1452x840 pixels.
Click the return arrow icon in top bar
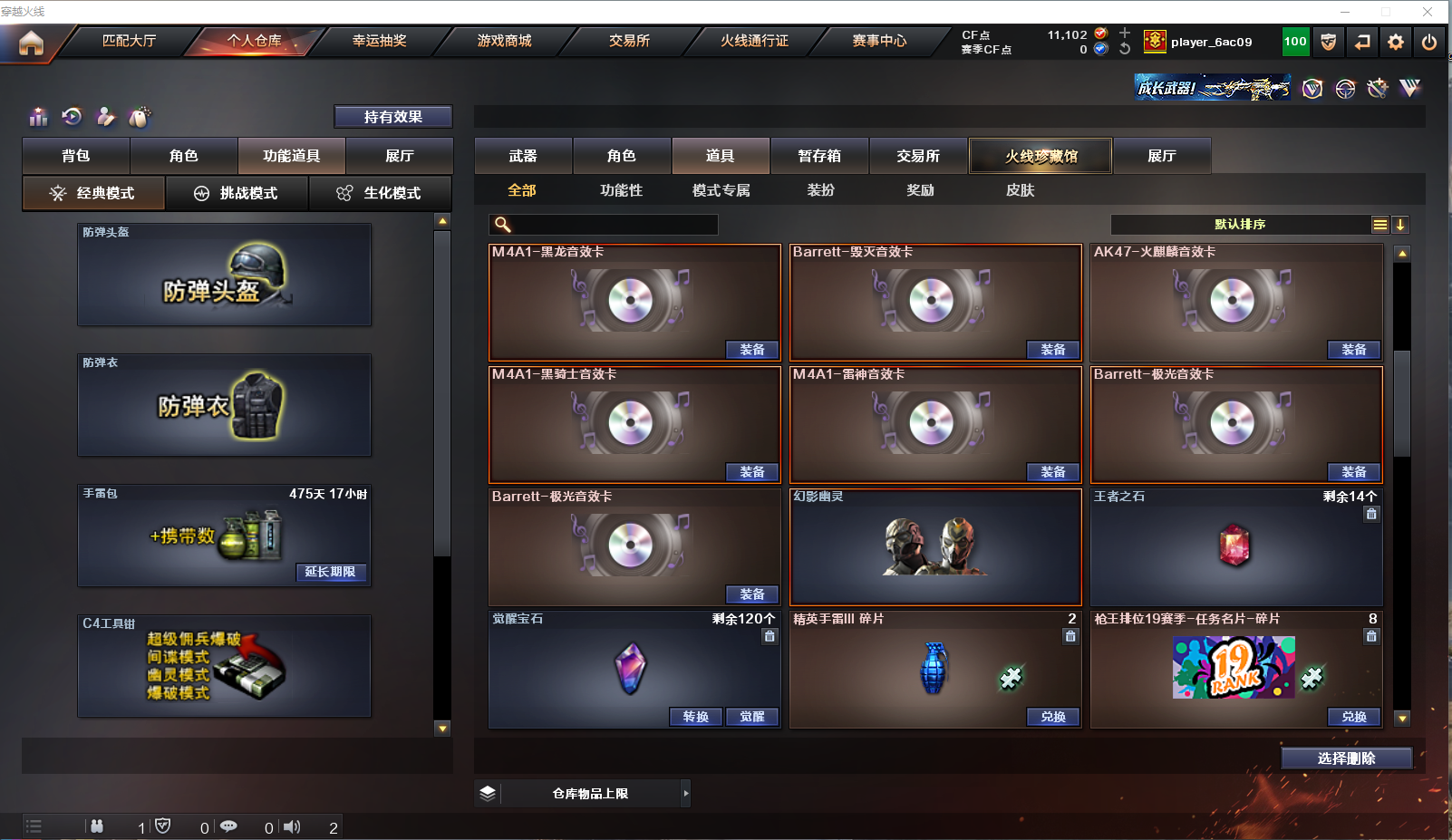click(1362, 42)
